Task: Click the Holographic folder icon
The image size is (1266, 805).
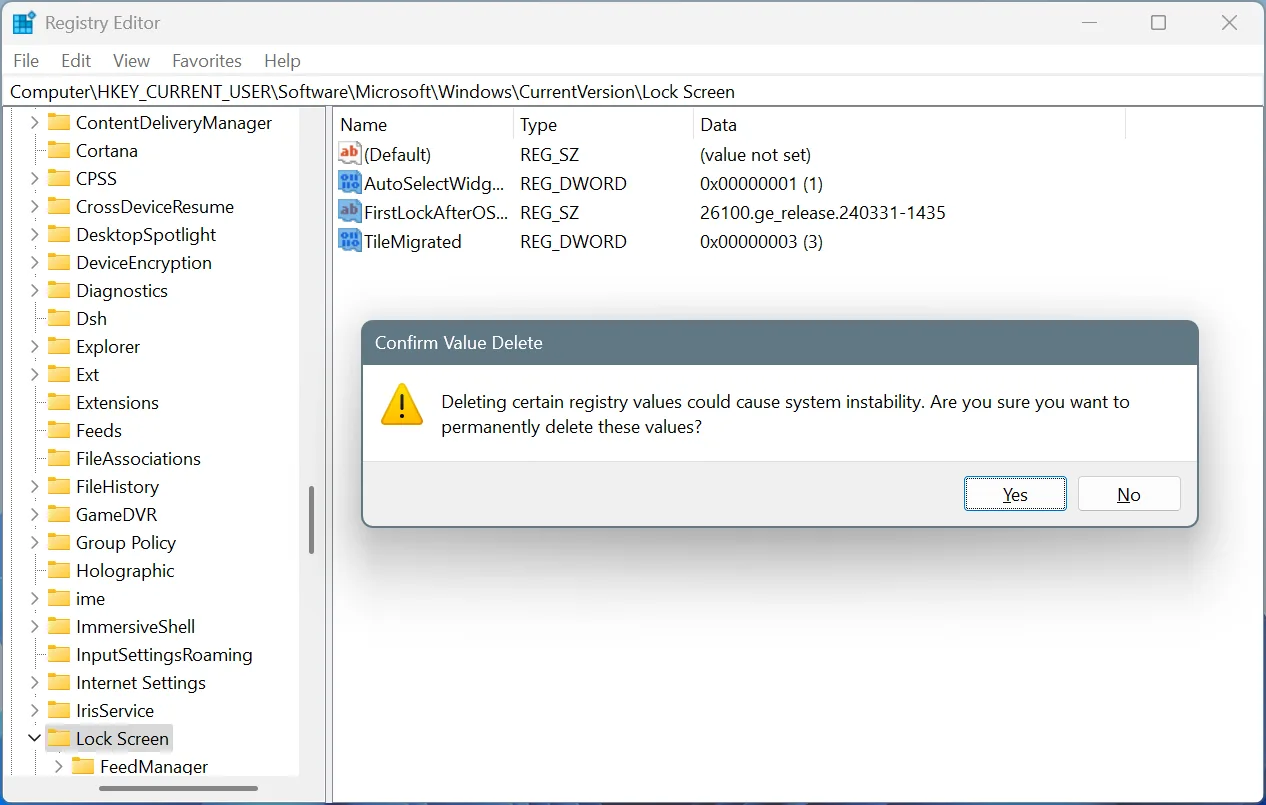Action: [59, 570]
